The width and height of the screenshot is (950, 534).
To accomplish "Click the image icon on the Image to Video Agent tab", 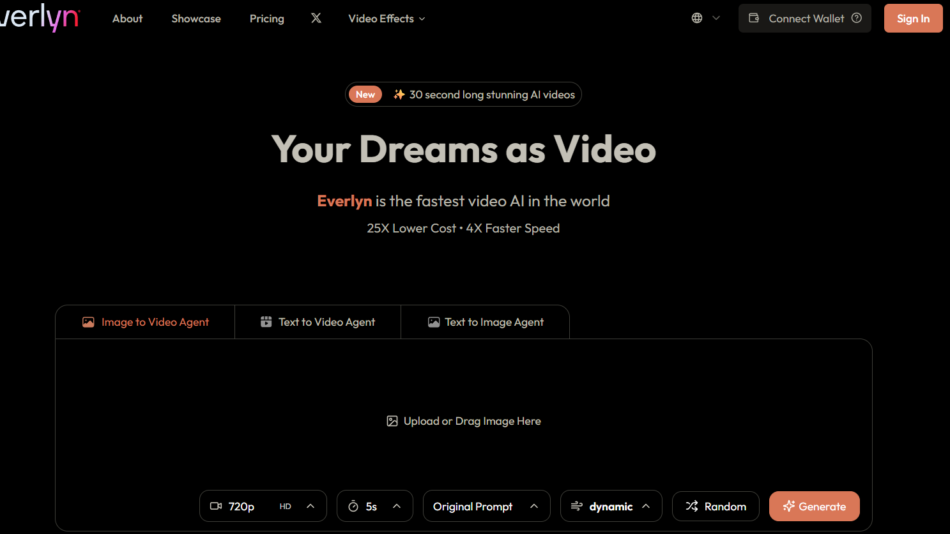I will coord(88,322).
